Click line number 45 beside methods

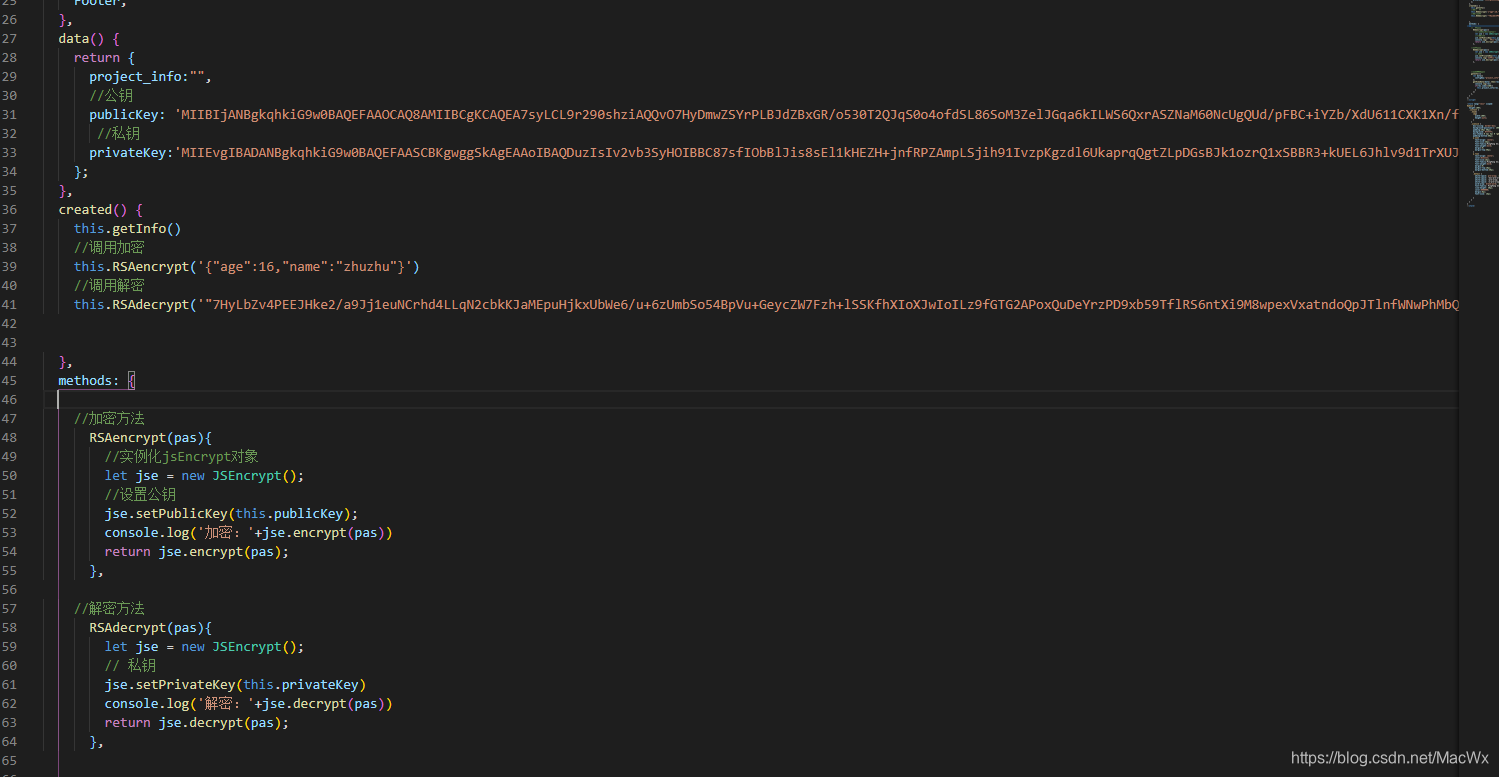pos(10,380)
